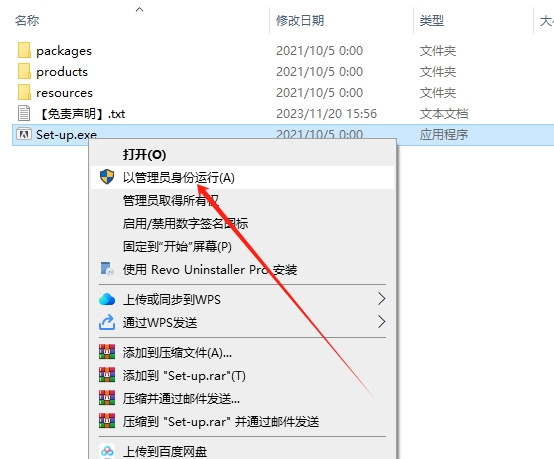Screen dimensions: 554x459
Task: Click the products folder icon
Action: click(x=24, y=71)
